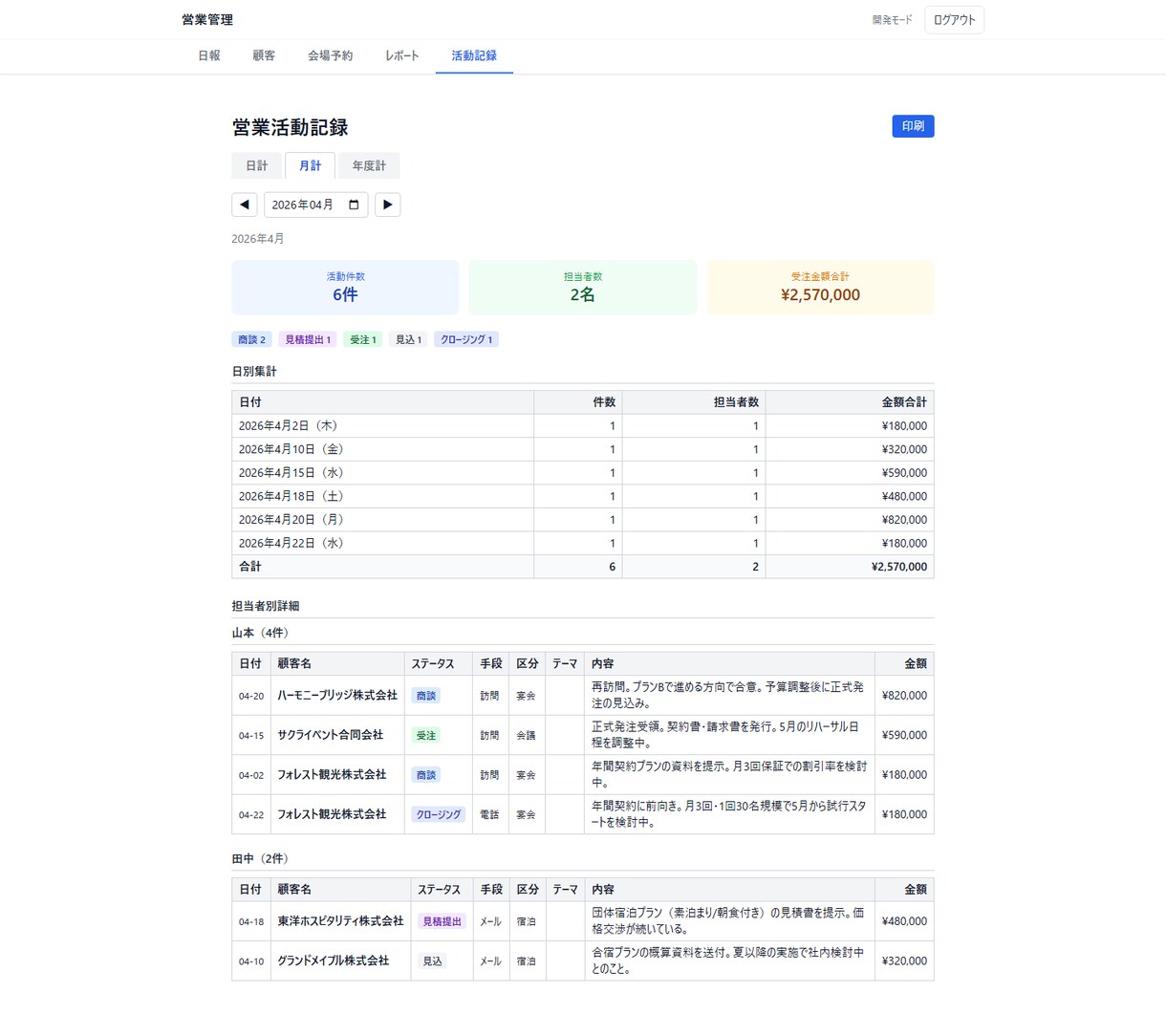Switch to the 日計 tab
The width and height of the screenshot is (1166, 1036).
[257, 165]
